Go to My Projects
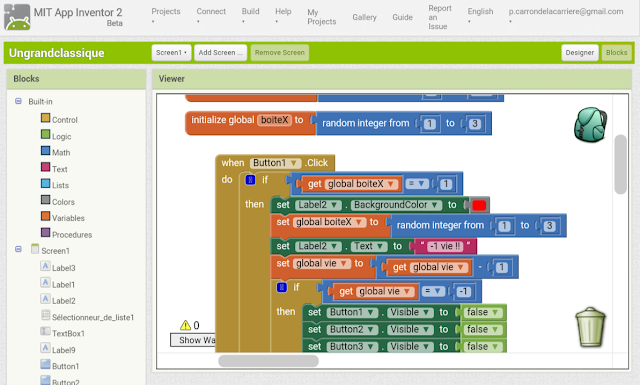This screenshot has width=640, height=385. tap(322, 17)
